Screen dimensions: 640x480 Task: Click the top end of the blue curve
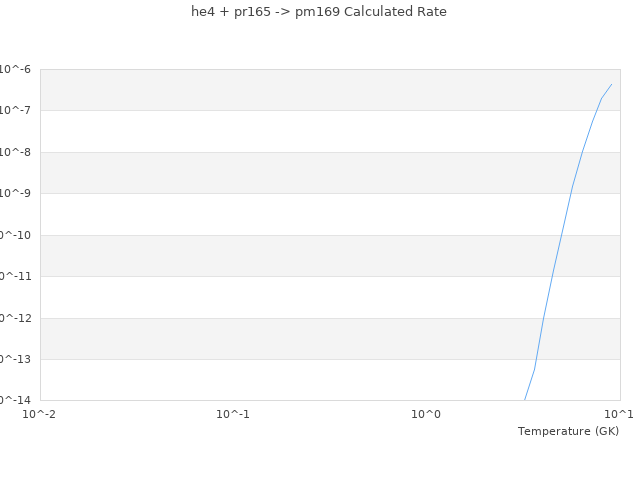point(611,84)
